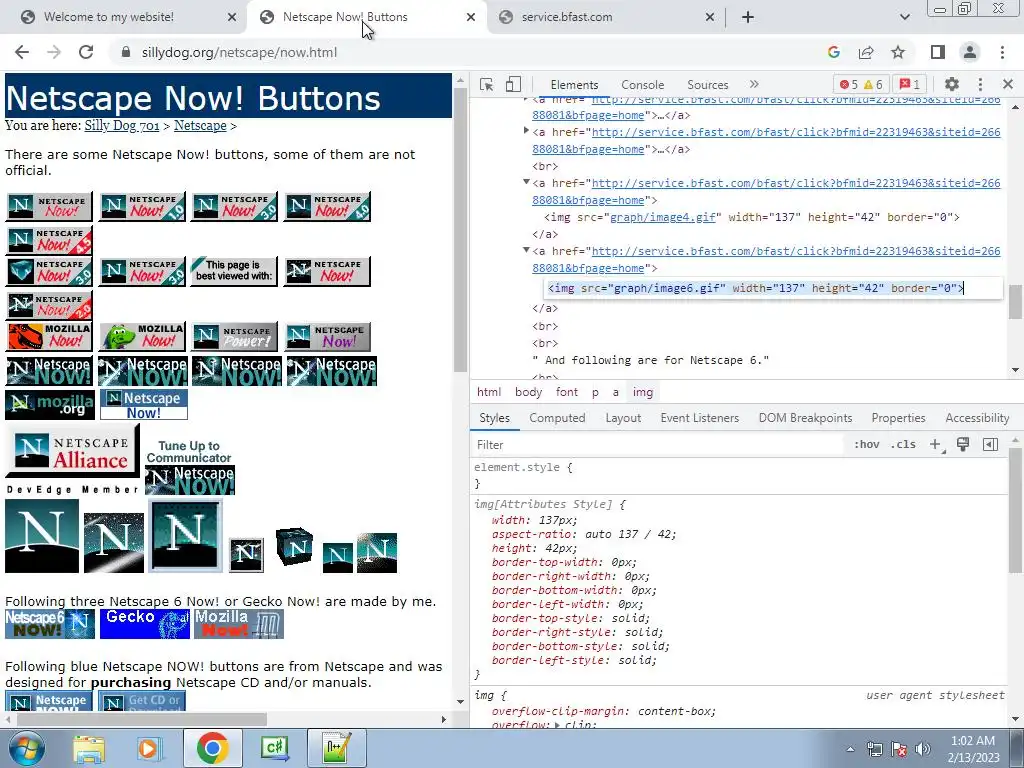Collapse the anchor node containing image4.gif
Screen dimensions: 1024x768
526,182
